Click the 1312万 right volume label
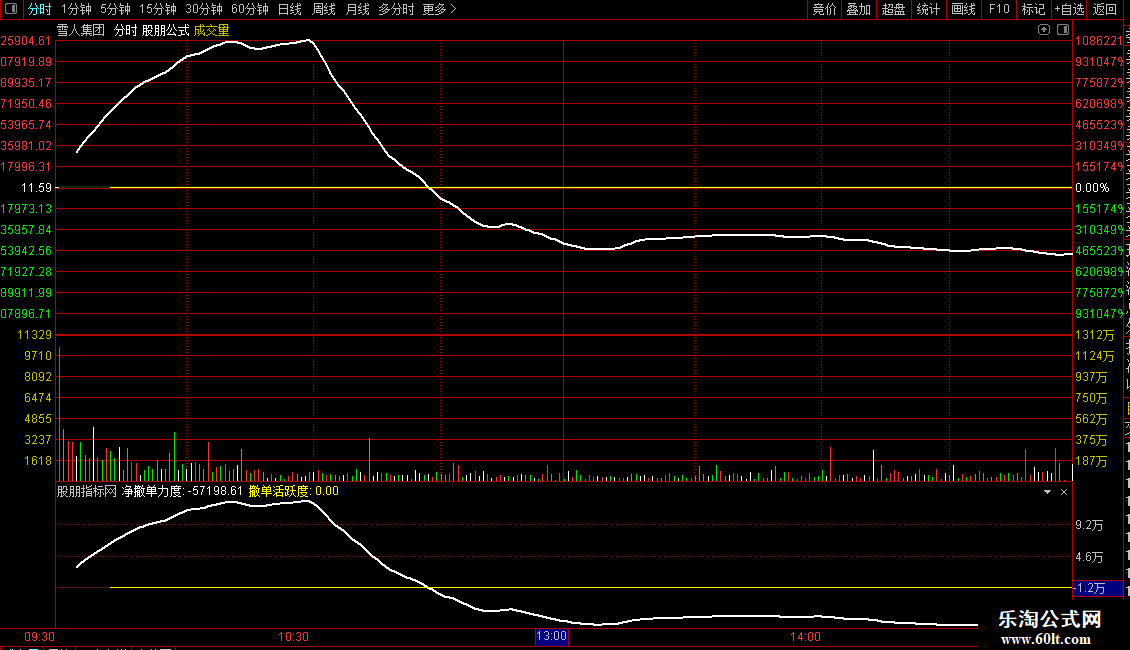 coord(1095,335)
